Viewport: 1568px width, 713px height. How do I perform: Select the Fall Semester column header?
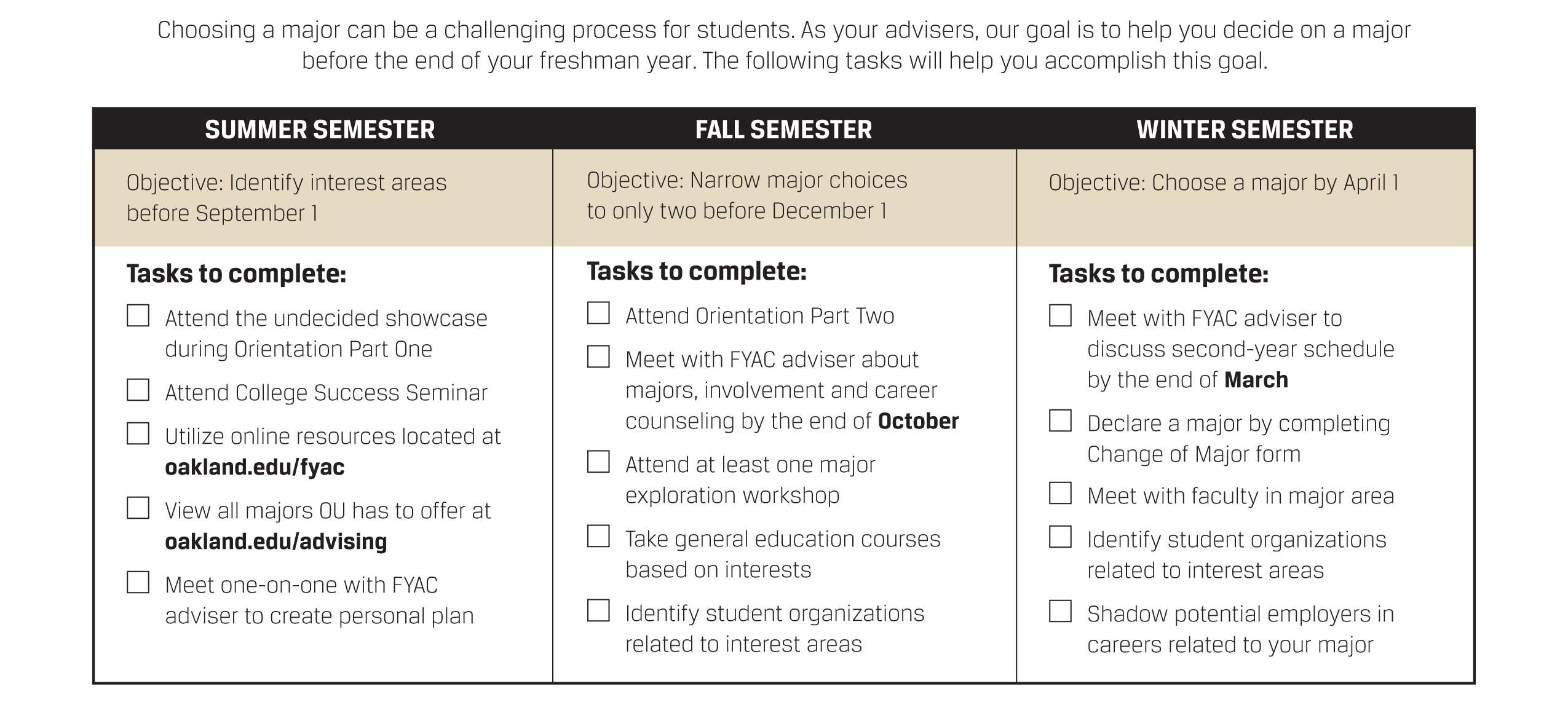(783, 130)
